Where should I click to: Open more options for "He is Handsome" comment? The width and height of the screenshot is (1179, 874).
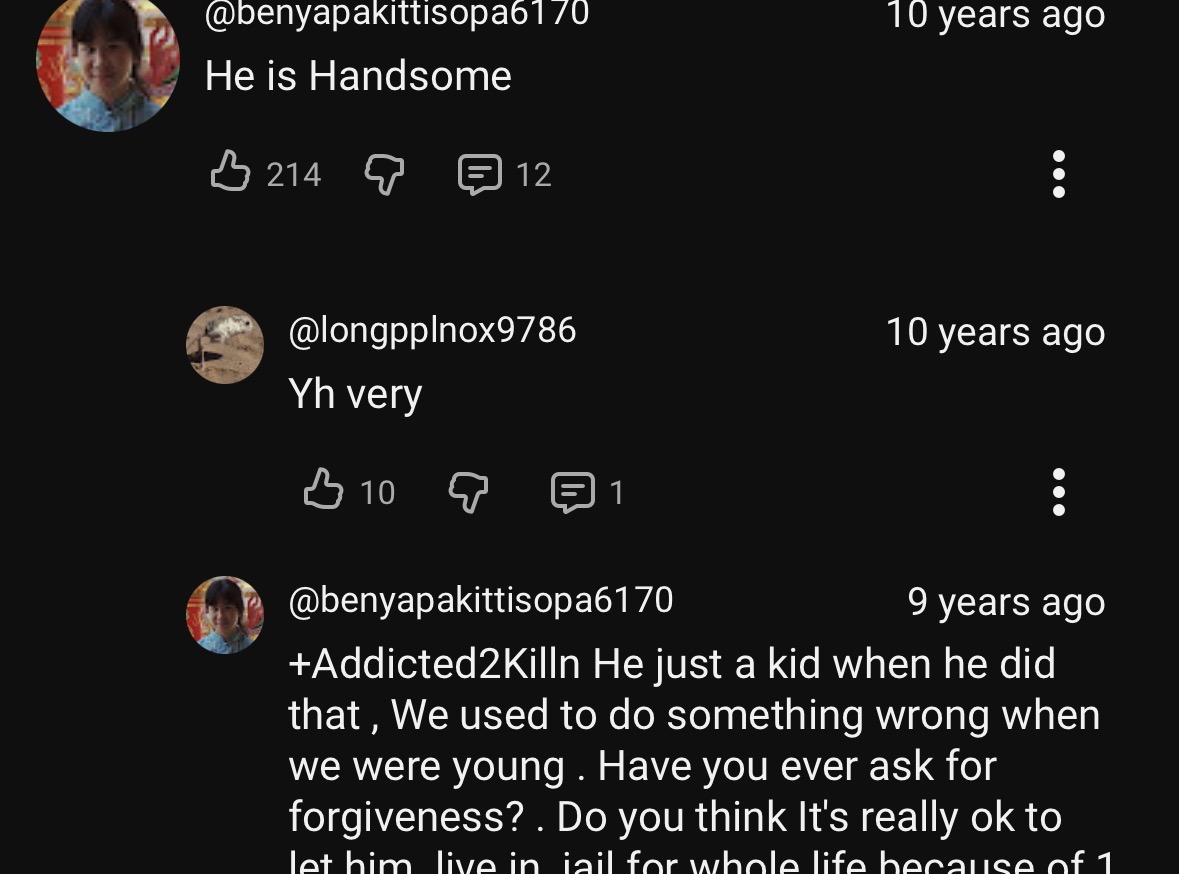[x=1058, y=174]
